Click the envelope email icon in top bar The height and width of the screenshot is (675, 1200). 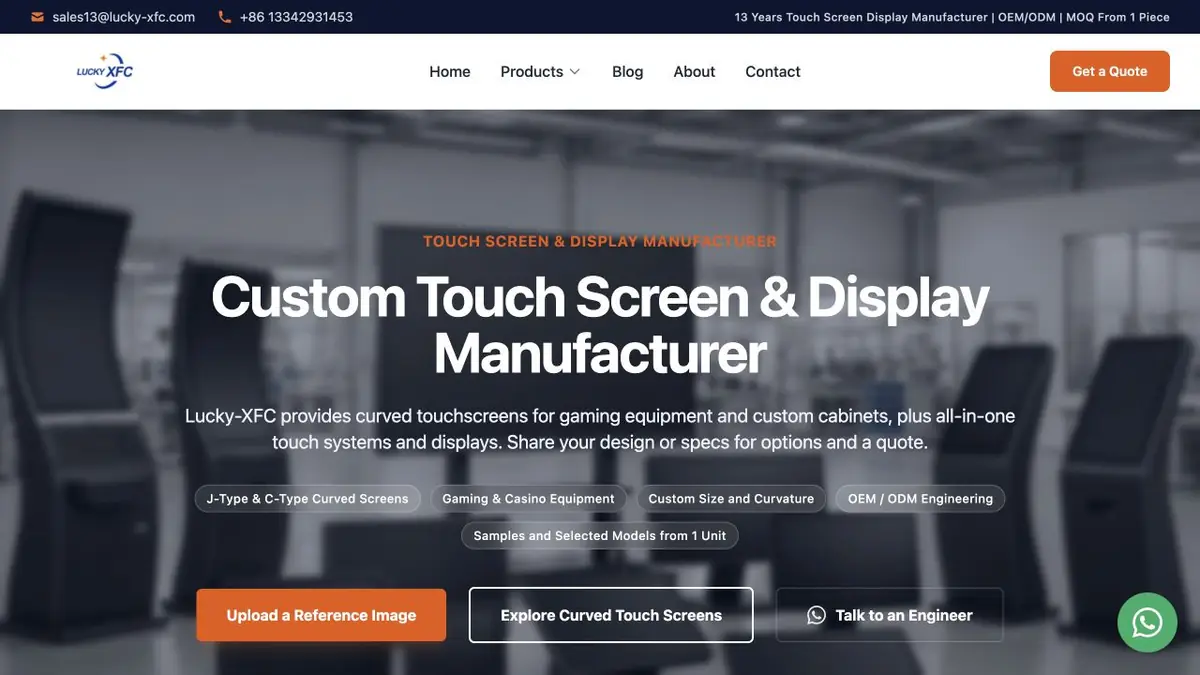click(38, 17)
